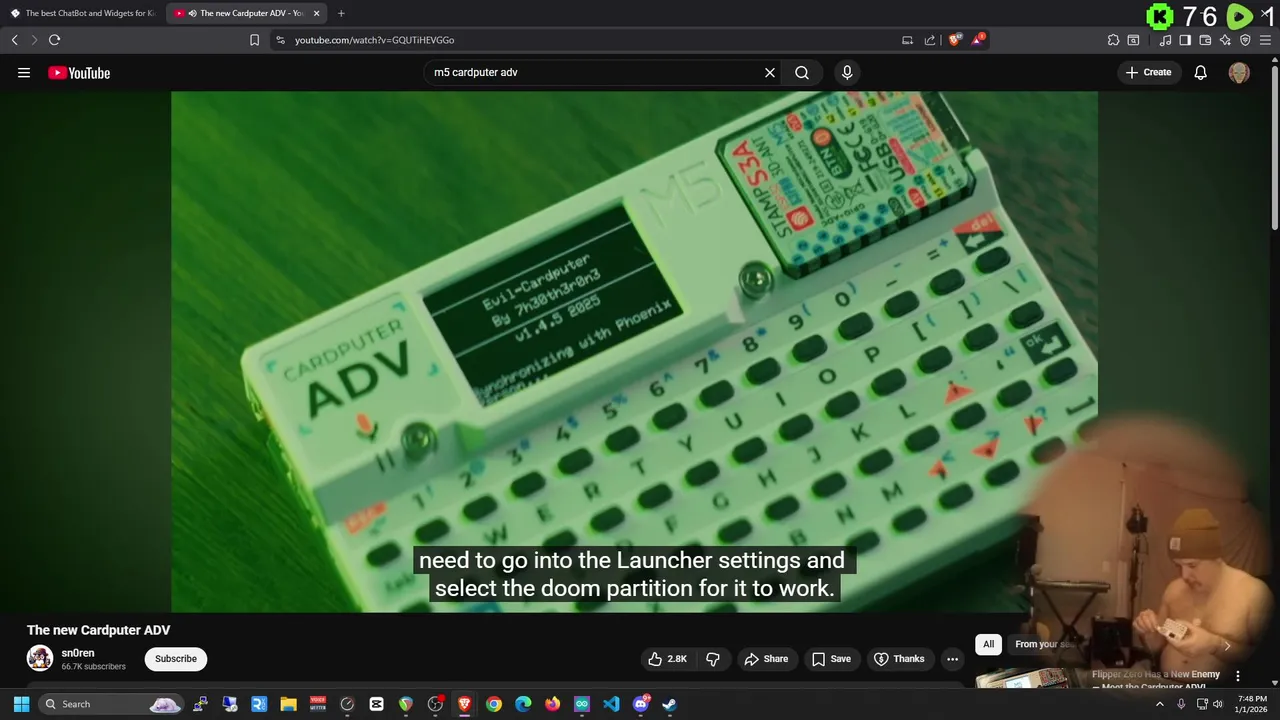
Task: Run the search with the magnifier button
Action: [802, 72]
